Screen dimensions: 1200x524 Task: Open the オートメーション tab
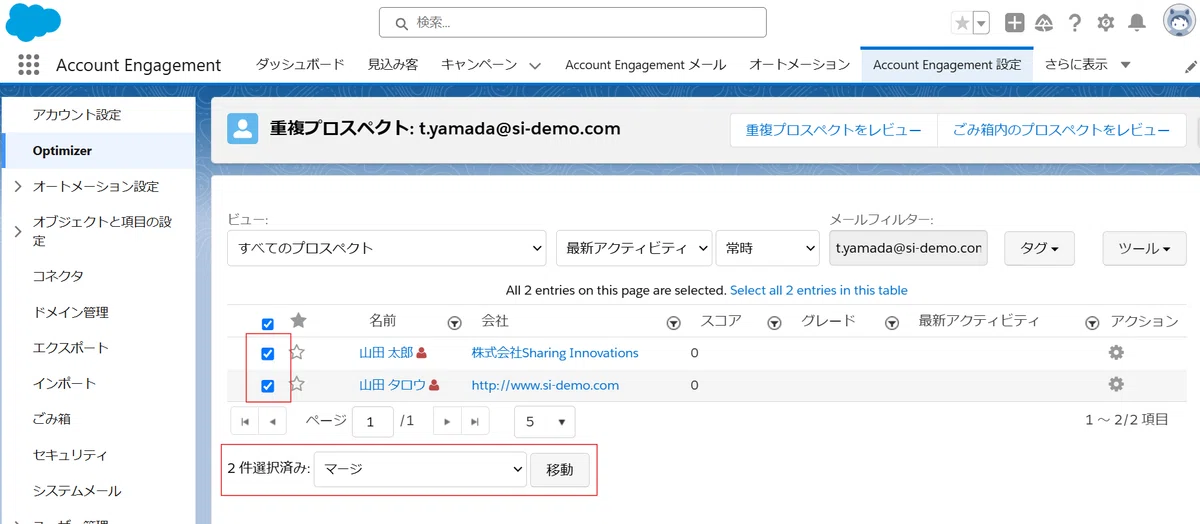799,65
